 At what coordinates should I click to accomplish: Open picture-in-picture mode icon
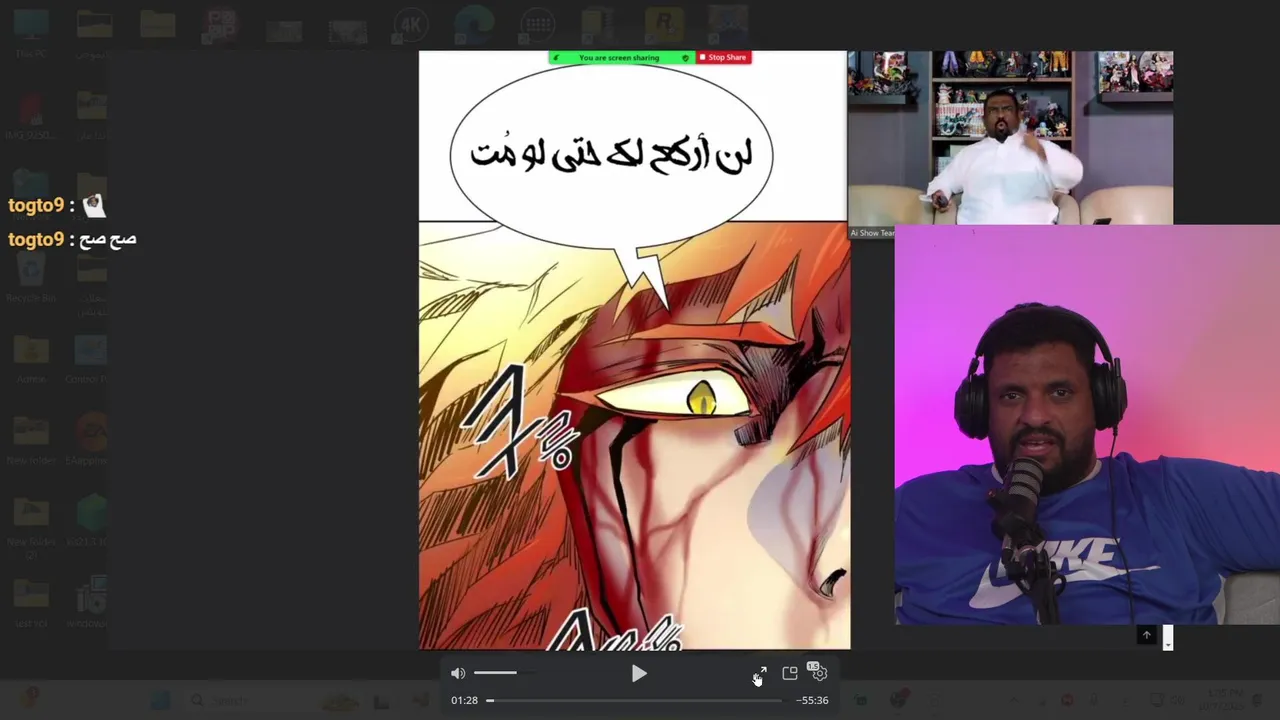point(790,673)
